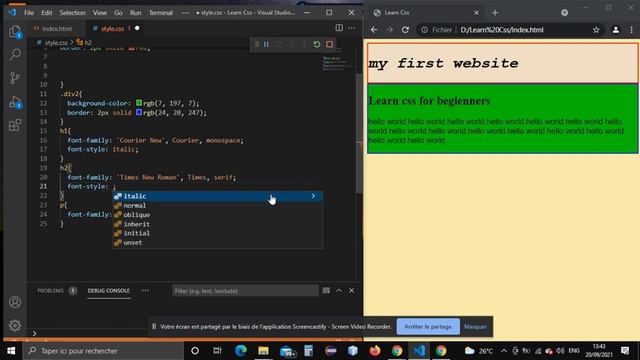Click the h2 breadcrumb item
This screenshot has height=360, width=640.
coord(84,42)
